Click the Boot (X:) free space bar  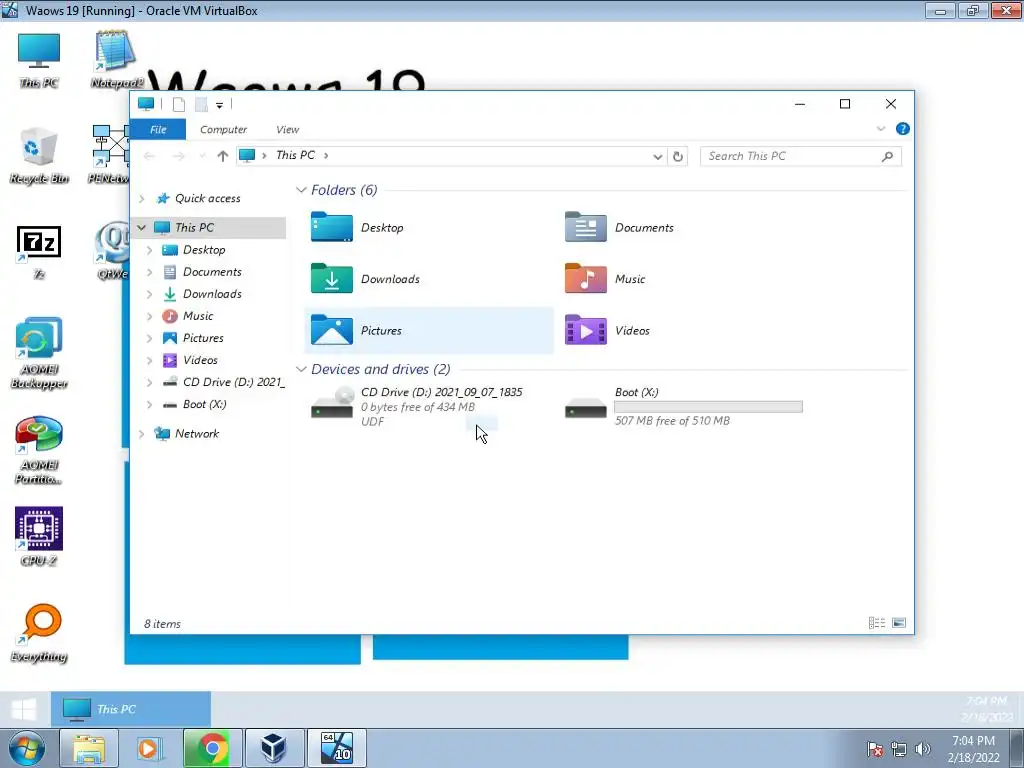click(709, 407)
